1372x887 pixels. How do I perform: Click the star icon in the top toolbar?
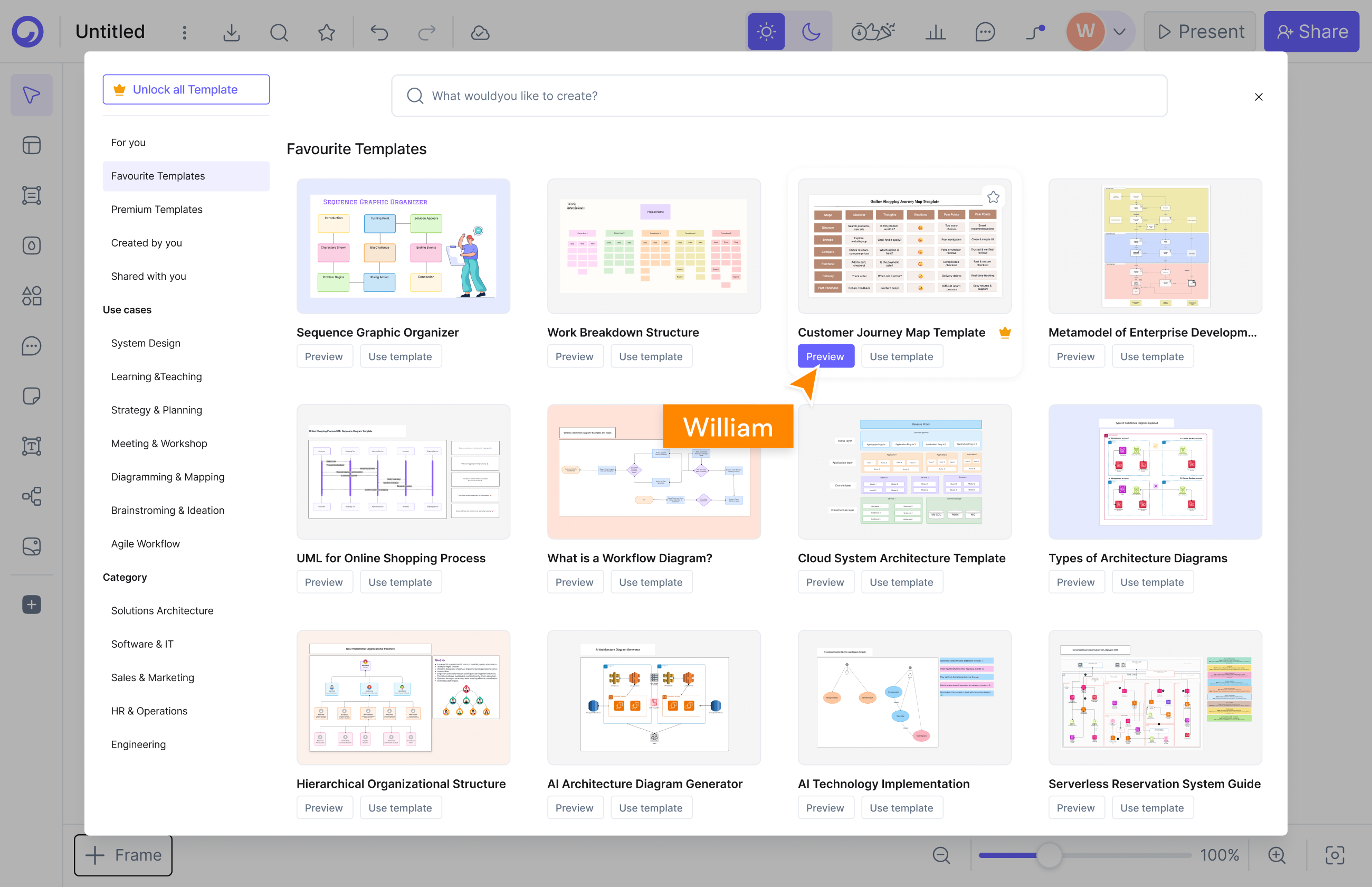326,32
